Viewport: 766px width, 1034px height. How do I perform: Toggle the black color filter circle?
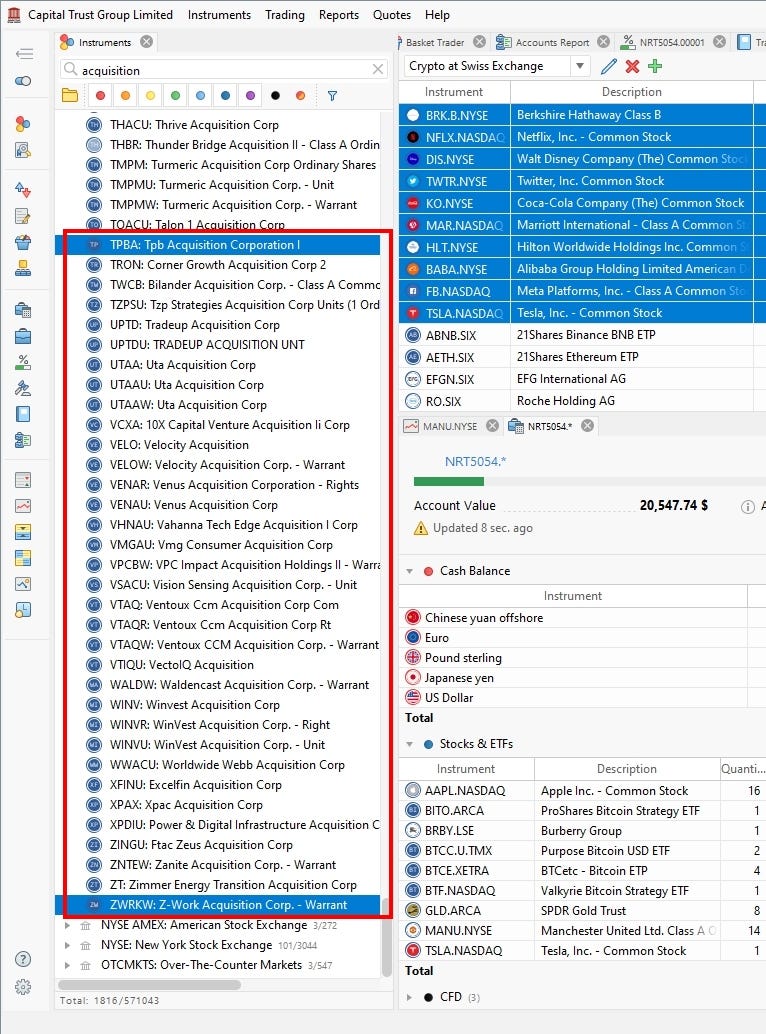[x=276, y=96]
